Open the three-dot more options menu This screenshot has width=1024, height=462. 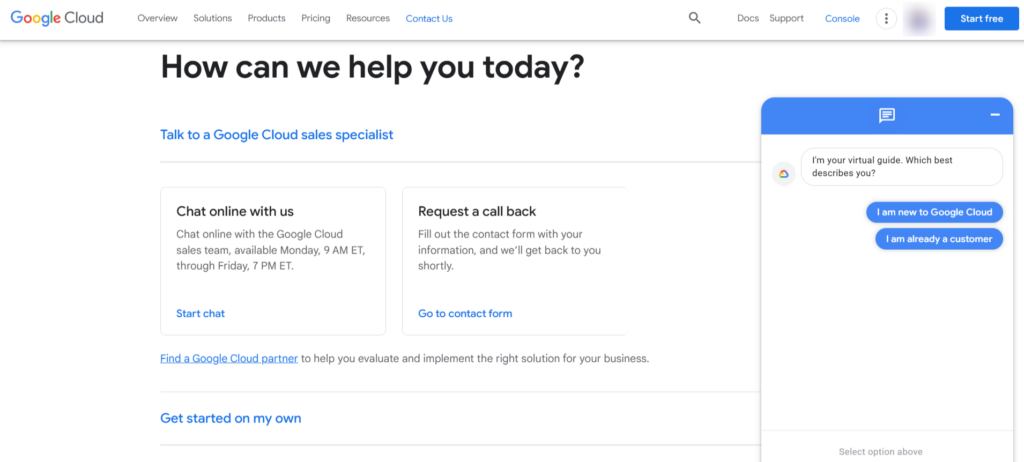click(x=886, y=19)
